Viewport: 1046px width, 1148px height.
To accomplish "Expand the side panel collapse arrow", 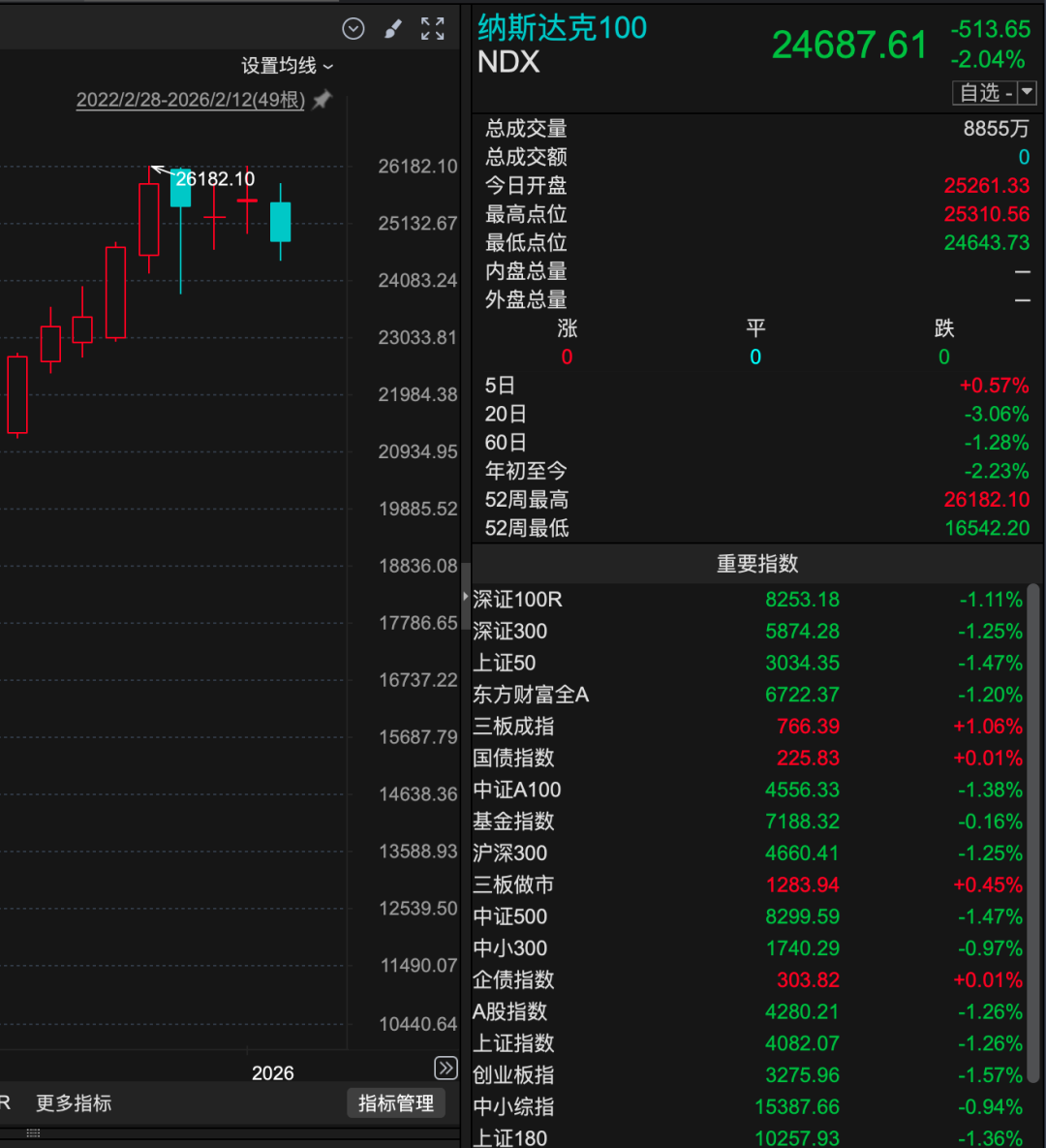I will pos(466,597).
